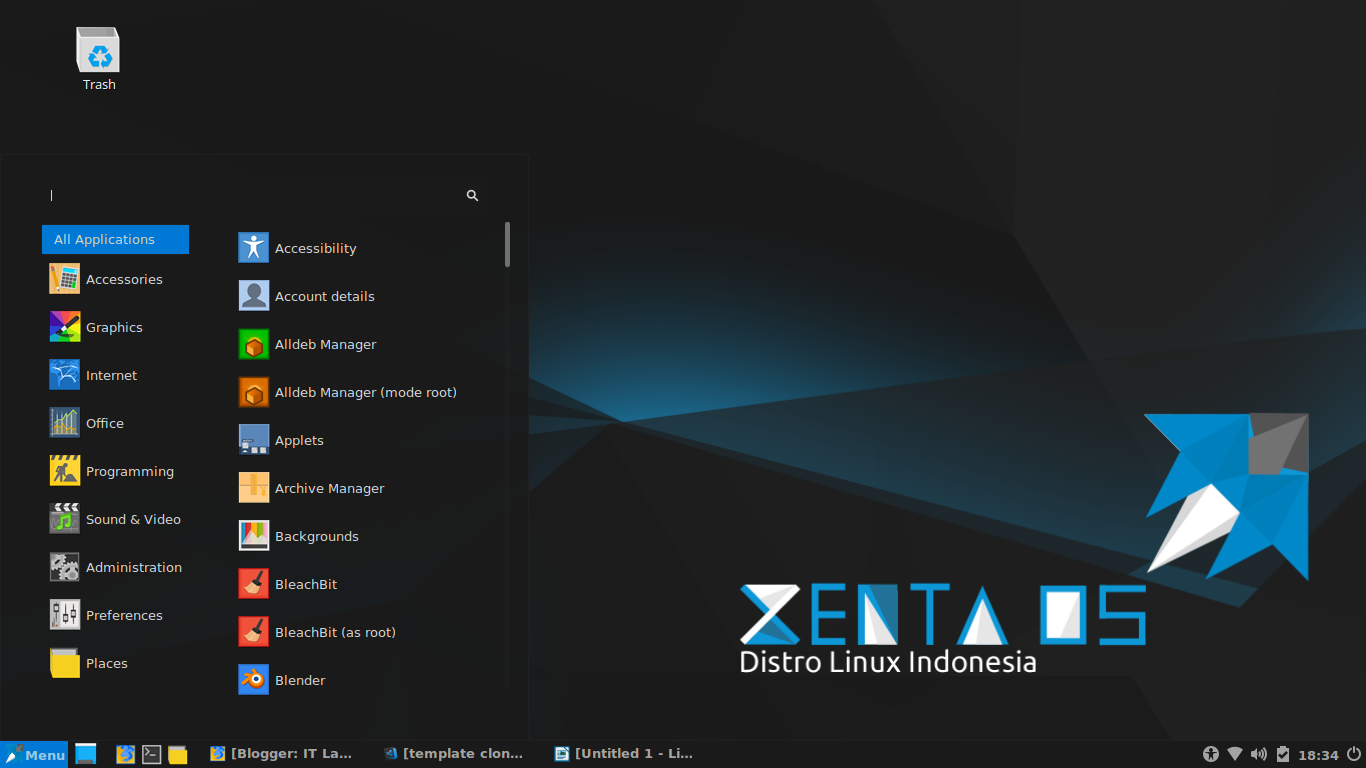Screen dimensions: 1366x768
Task: Open the Sound & Video category
Action: coord(115,519)
